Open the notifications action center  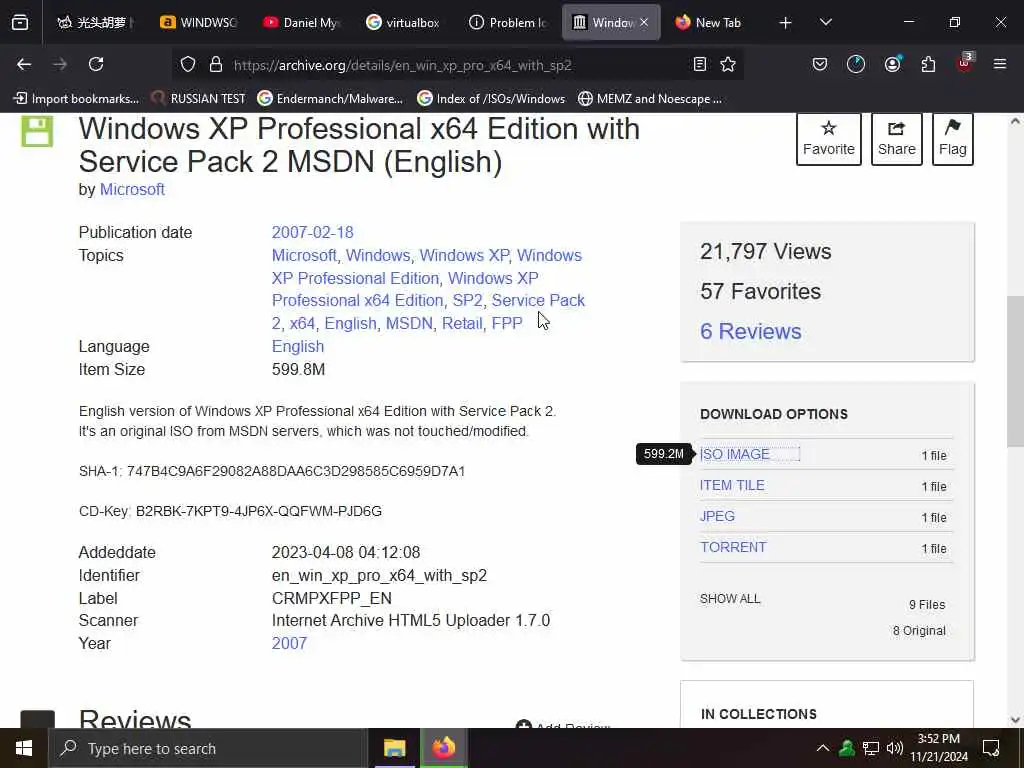tap(991, 748)
